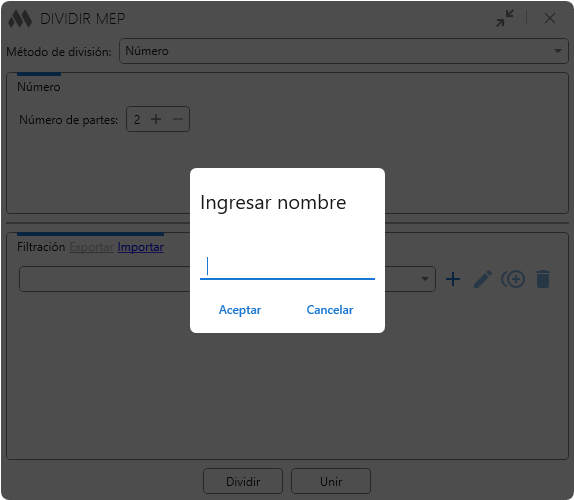Click the app logo in title bar
The height and width of the screenshot is (500, 574).
point(20,19)
